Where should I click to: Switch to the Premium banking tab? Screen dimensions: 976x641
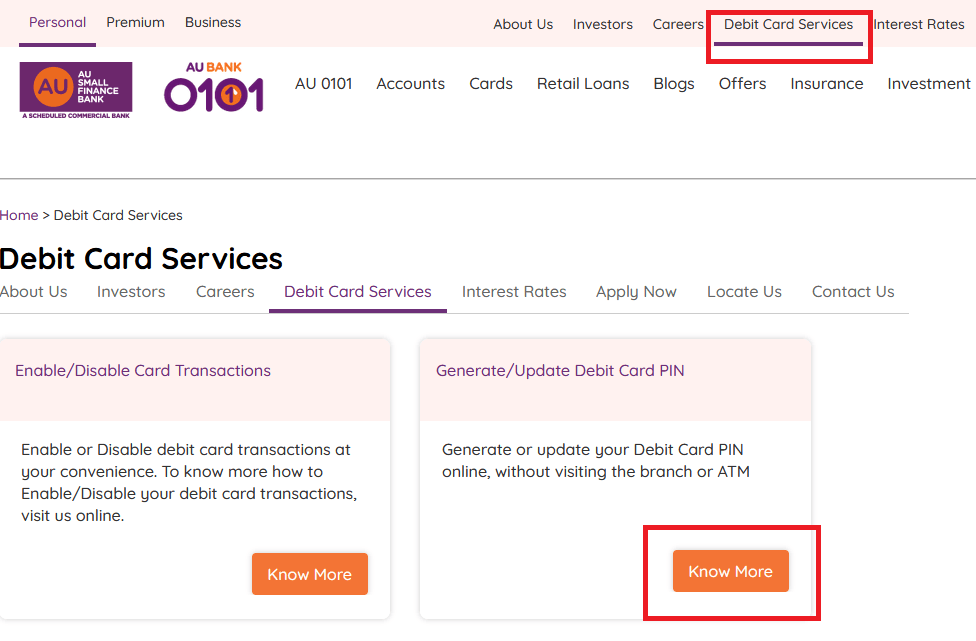[x=135, y=22]
